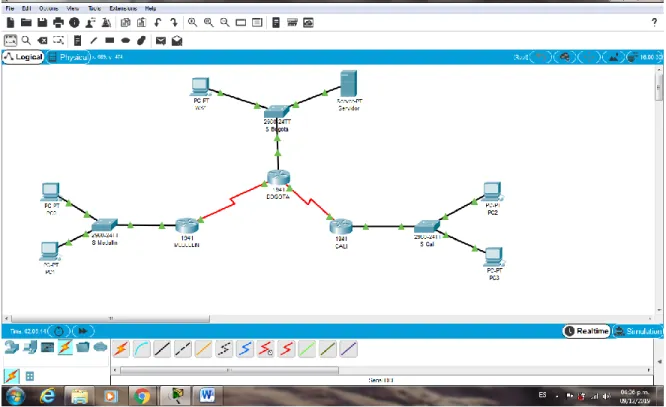Open the Help menu
This screenshot has width=666, height=407.
coord(150,8)
